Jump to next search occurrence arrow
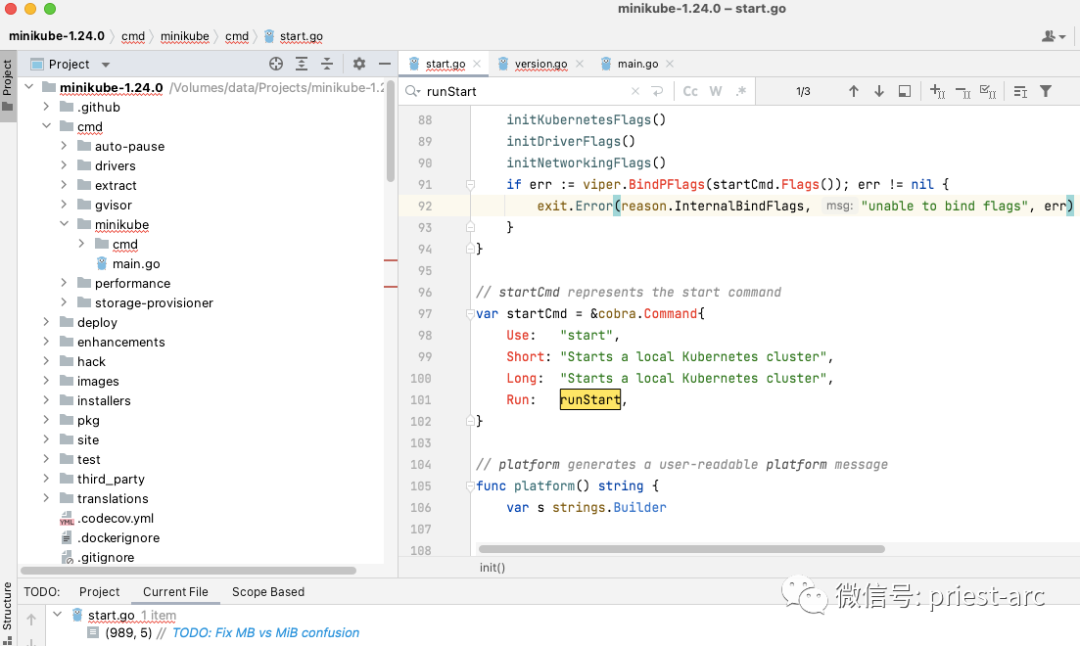Viewport: 1080px width, 646px height. 879,91
